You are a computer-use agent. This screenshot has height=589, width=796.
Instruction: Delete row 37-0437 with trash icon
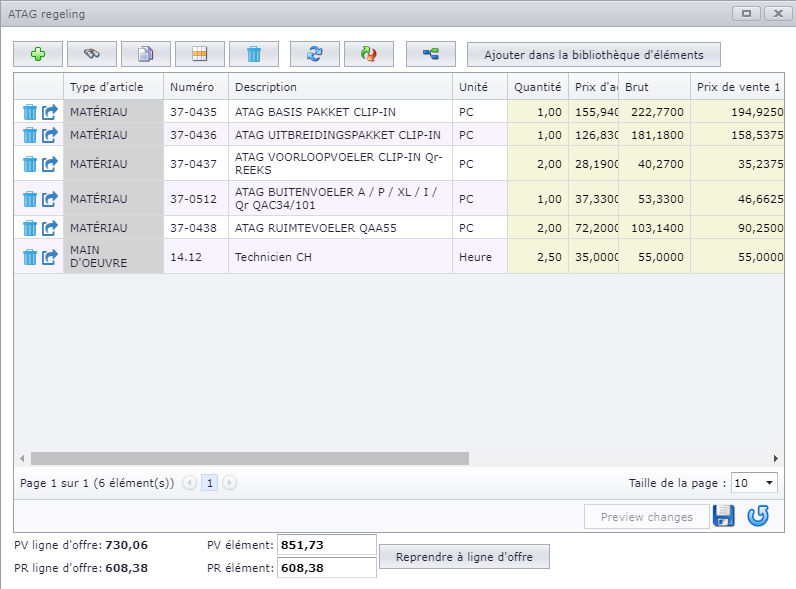(x=30, y=164)
